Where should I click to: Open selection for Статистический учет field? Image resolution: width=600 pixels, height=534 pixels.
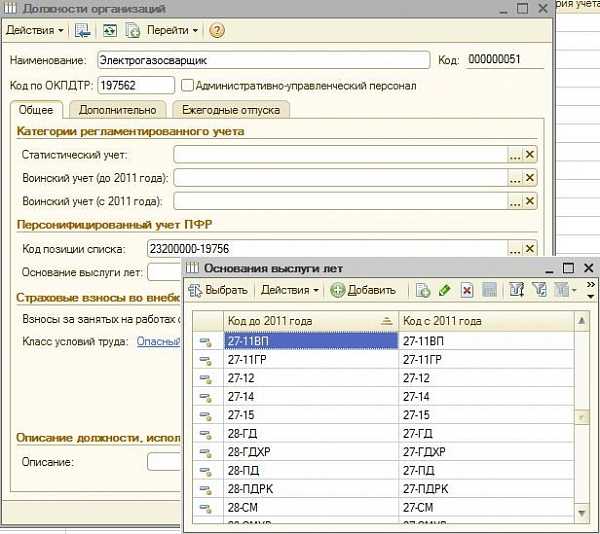coord(515,155)
